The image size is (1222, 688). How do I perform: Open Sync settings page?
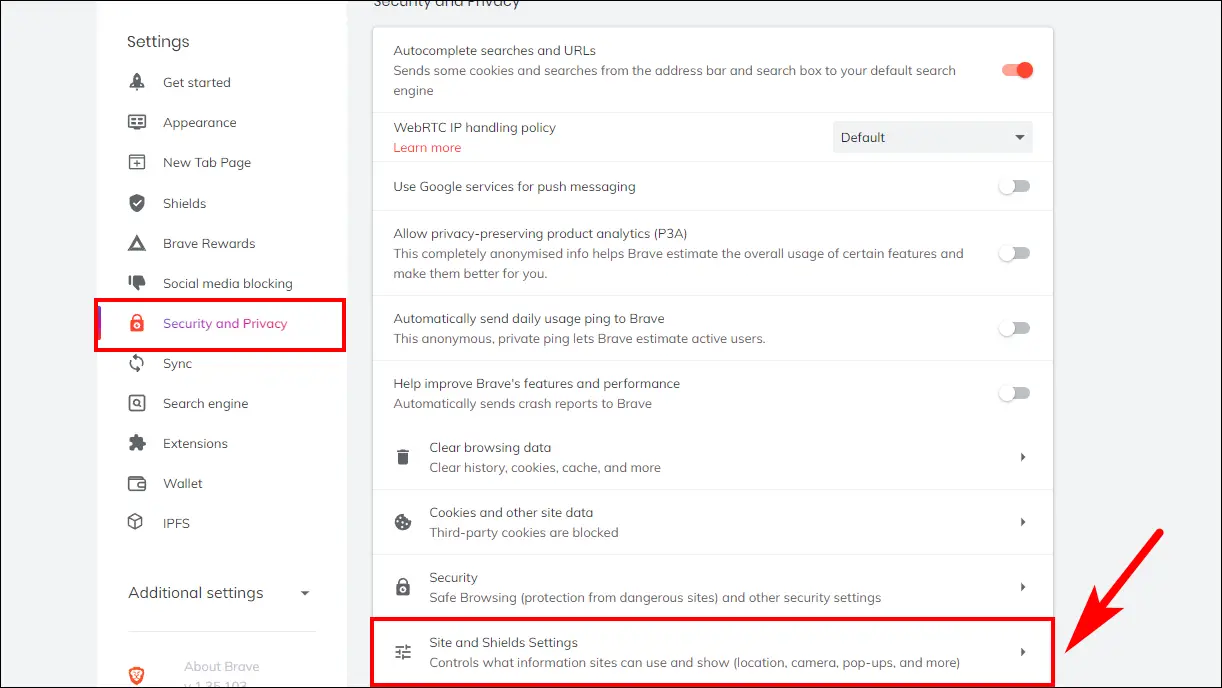177,363
